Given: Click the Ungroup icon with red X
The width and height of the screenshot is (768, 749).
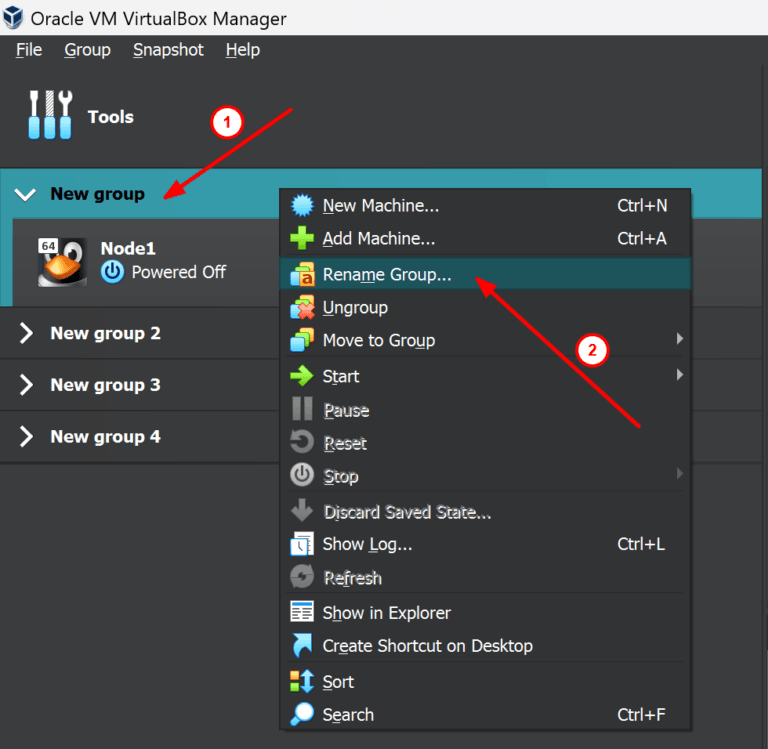Looking at the screenshot, I should [302, 308].
